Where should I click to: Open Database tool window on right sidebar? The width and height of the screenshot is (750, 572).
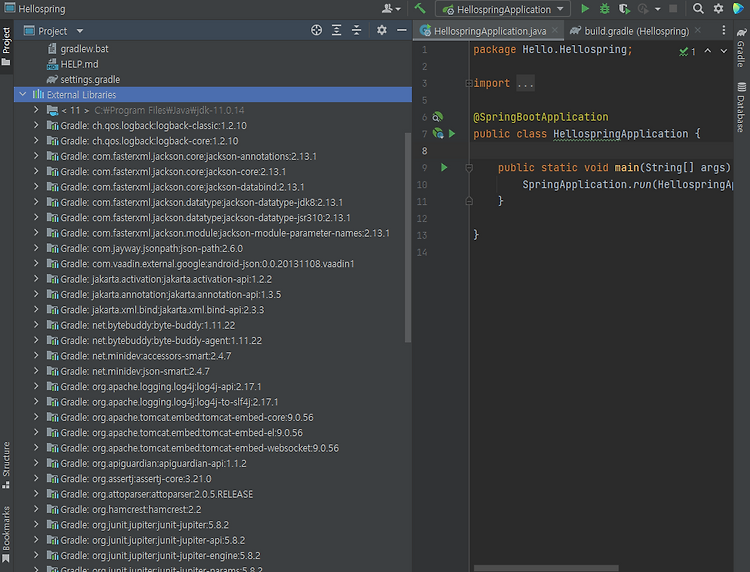(x=741, y=107)
